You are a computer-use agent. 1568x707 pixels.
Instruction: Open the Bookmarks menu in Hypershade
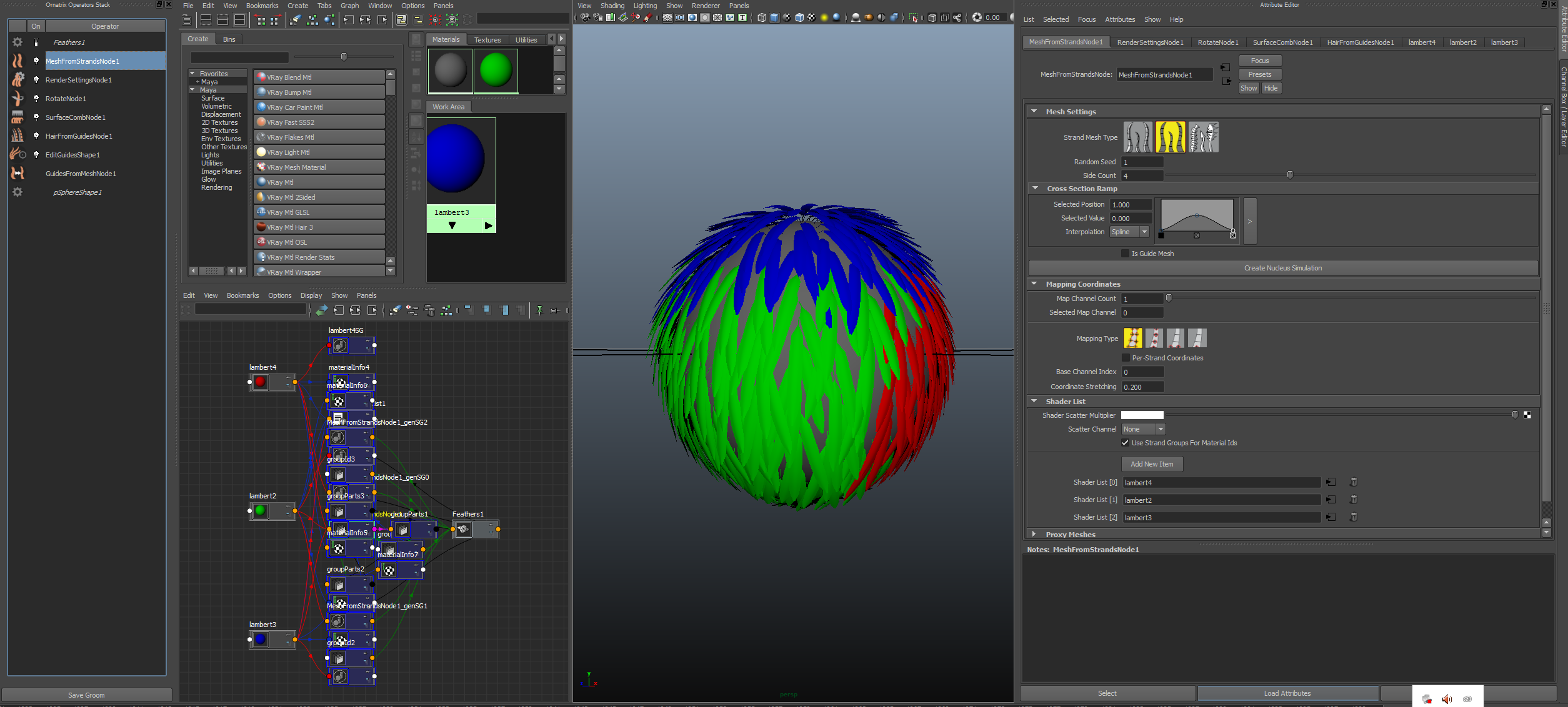(x=262, y=6)
